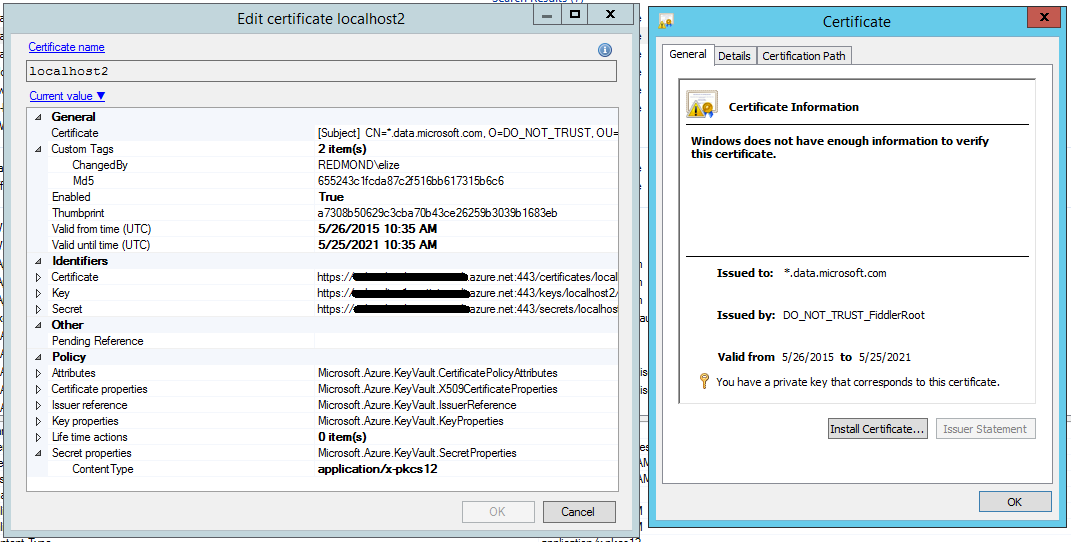
Task: Expand the Key properties row
Action: [x=38, y=421]
